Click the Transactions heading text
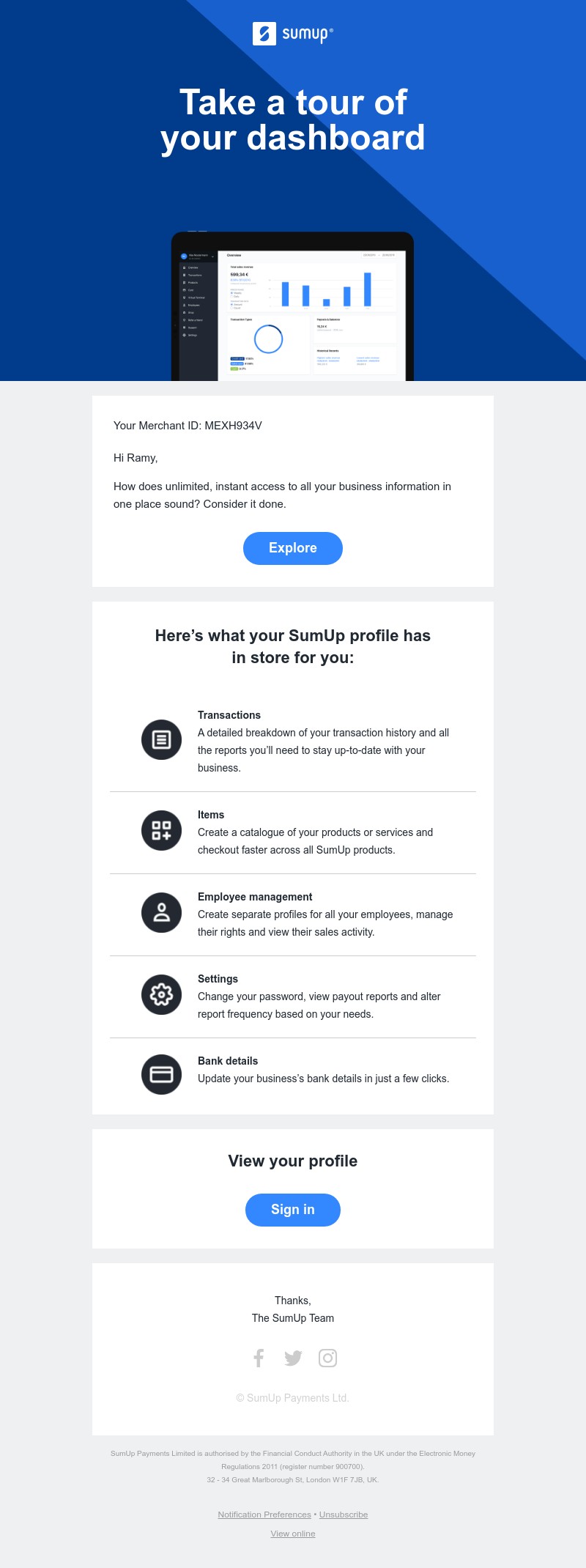This screenshot has width=586, height=1568. point(229,715)
